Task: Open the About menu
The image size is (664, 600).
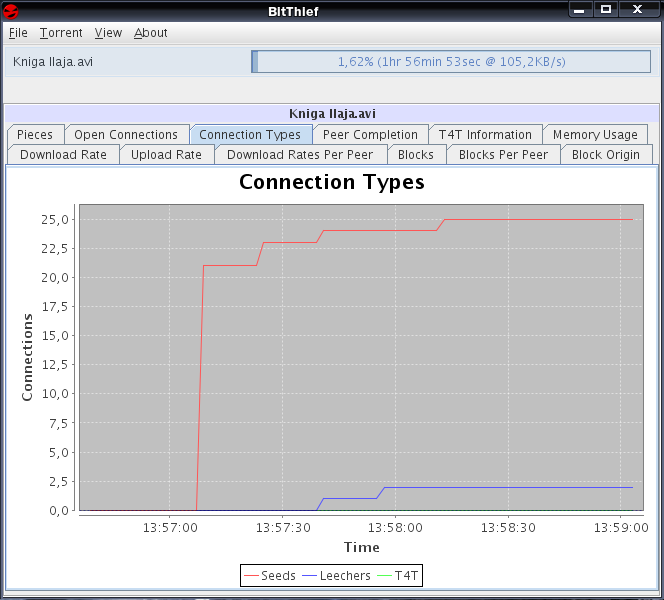Action: 150,33
